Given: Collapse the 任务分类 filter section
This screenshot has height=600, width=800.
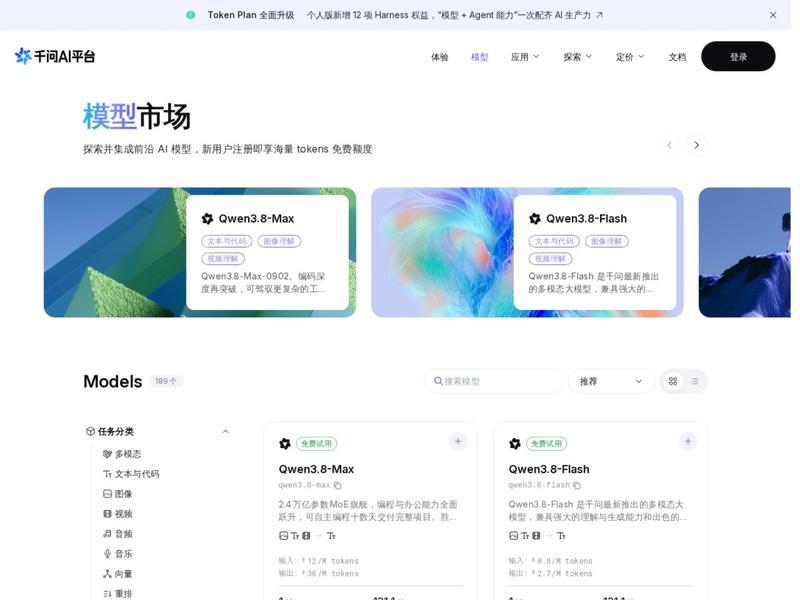Looking at the screenshot, I should (x=226, y=432).
